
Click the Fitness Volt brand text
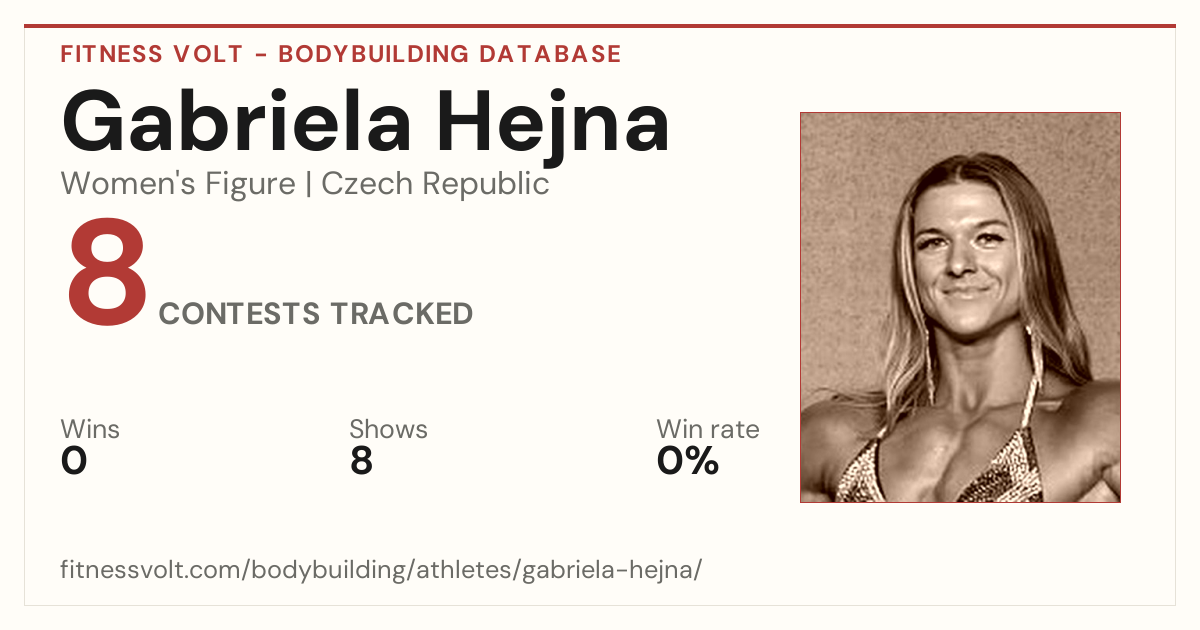(151, 54)
